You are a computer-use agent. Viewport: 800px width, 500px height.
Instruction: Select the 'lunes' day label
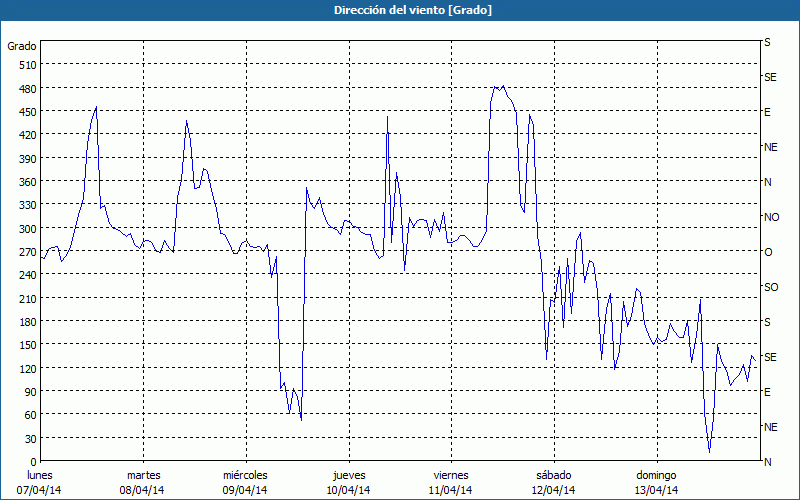[40, 475]
